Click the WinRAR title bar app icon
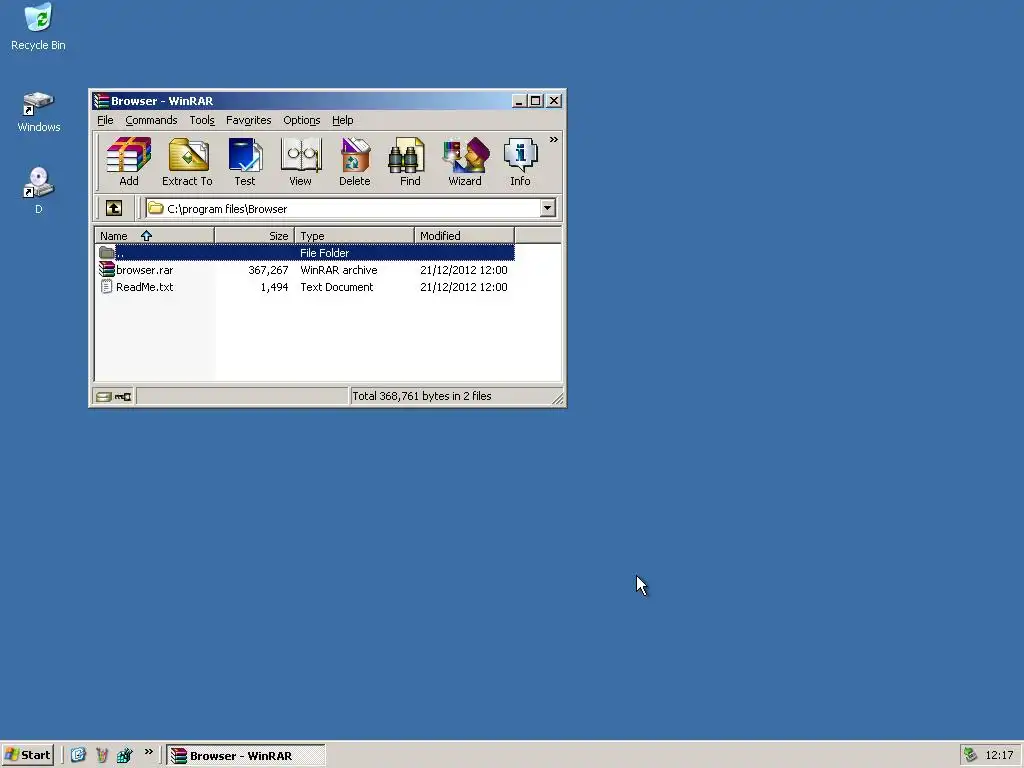 tap(101, 101)
